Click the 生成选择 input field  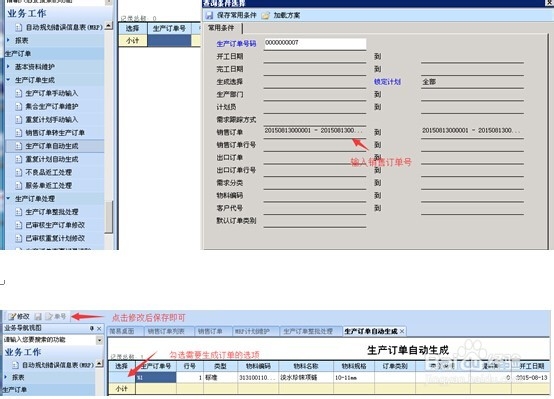click(315, 82)
